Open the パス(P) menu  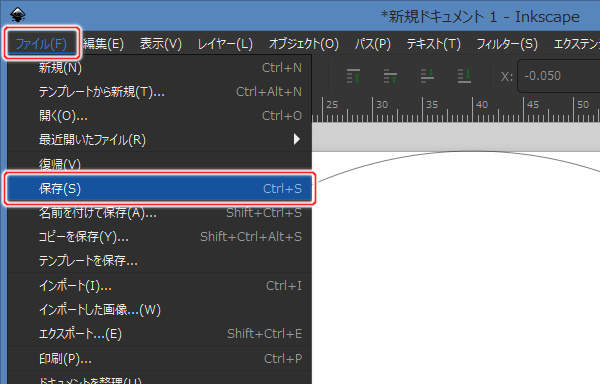point(372,43)
